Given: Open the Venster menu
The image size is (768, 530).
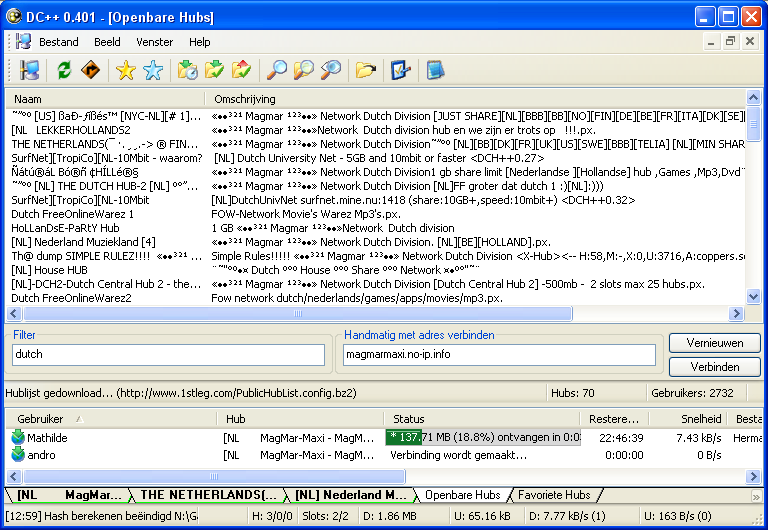Looking at the screenshot, I should [x=155, y=42].
